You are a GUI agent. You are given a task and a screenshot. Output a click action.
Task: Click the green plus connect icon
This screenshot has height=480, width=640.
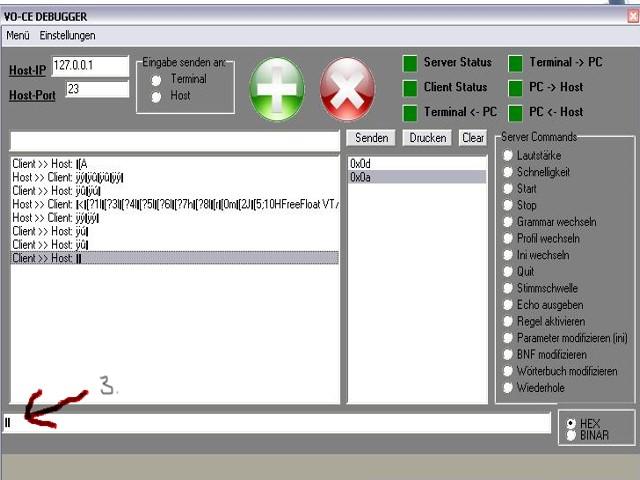pos(277,89)
